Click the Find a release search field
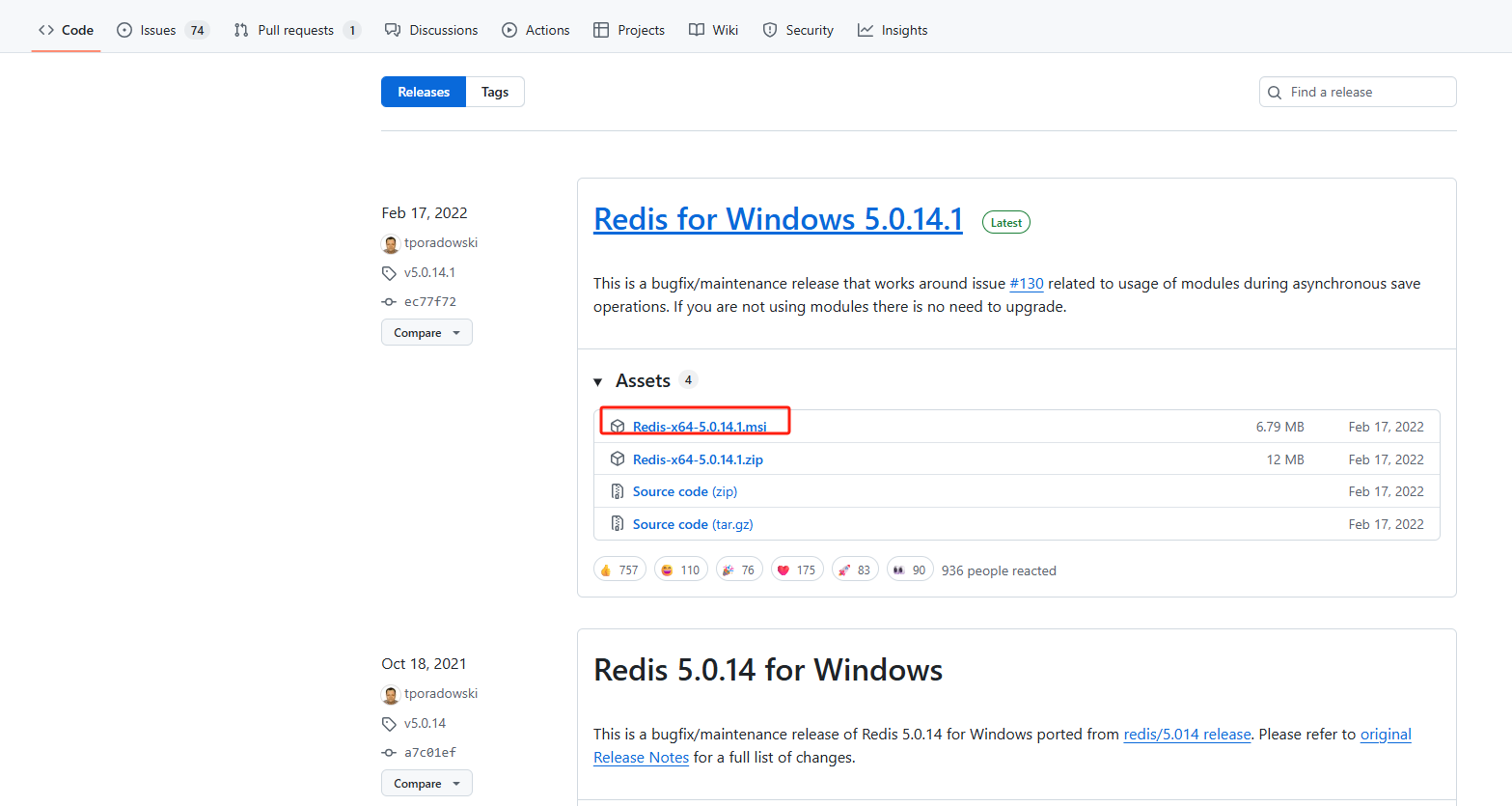 (x=1358, y=92)
